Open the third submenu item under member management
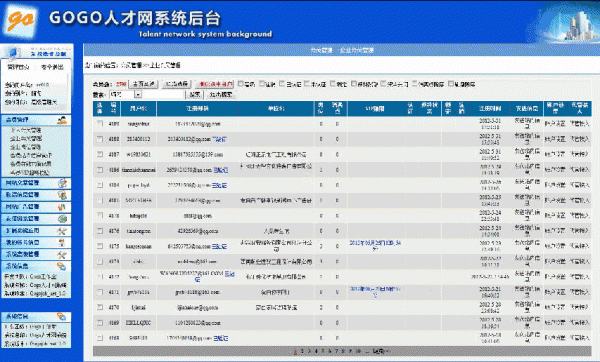This screenshot has width=600, height=362. click(25, 147)
